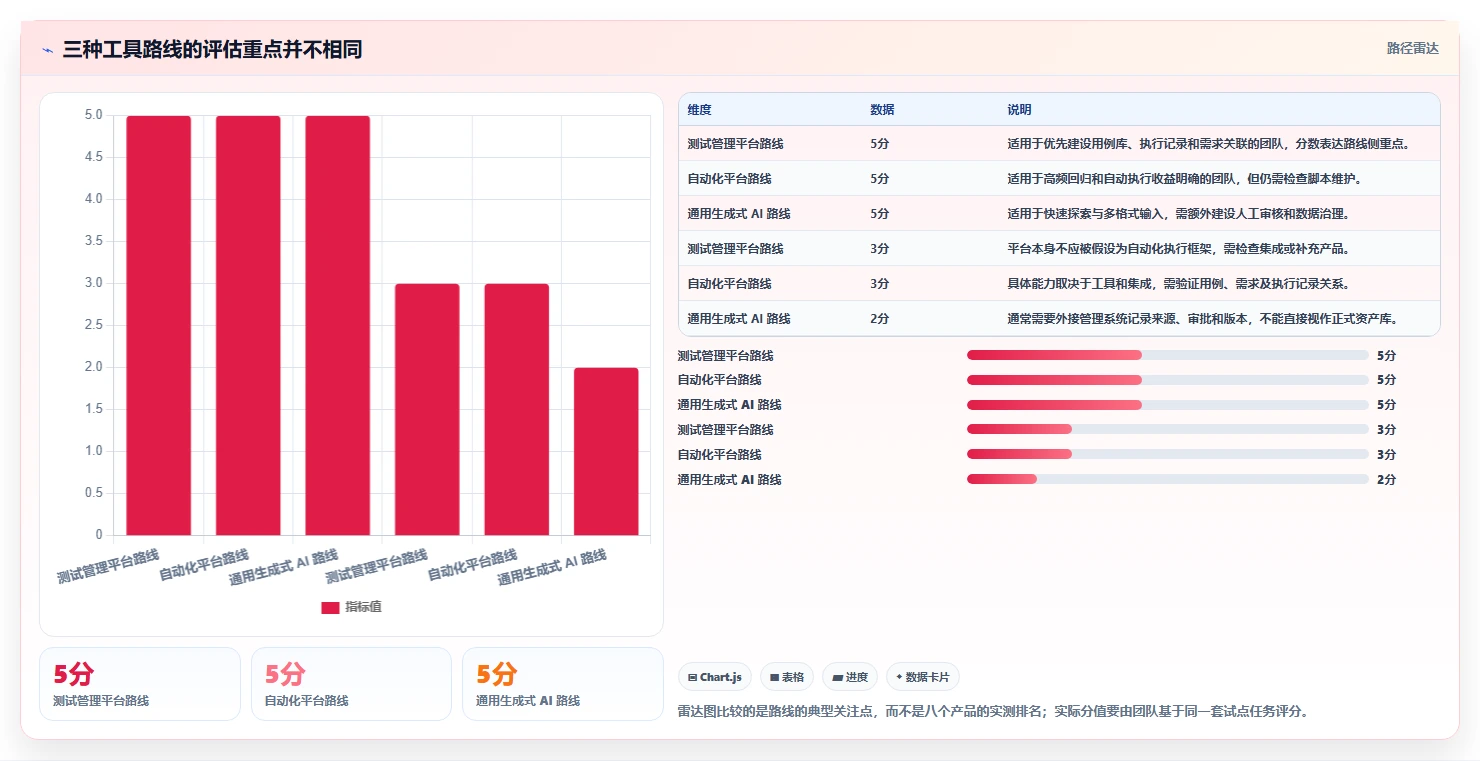Click the 通用生成式 AI 路线 bar reaching 2.0

point(606,451)
